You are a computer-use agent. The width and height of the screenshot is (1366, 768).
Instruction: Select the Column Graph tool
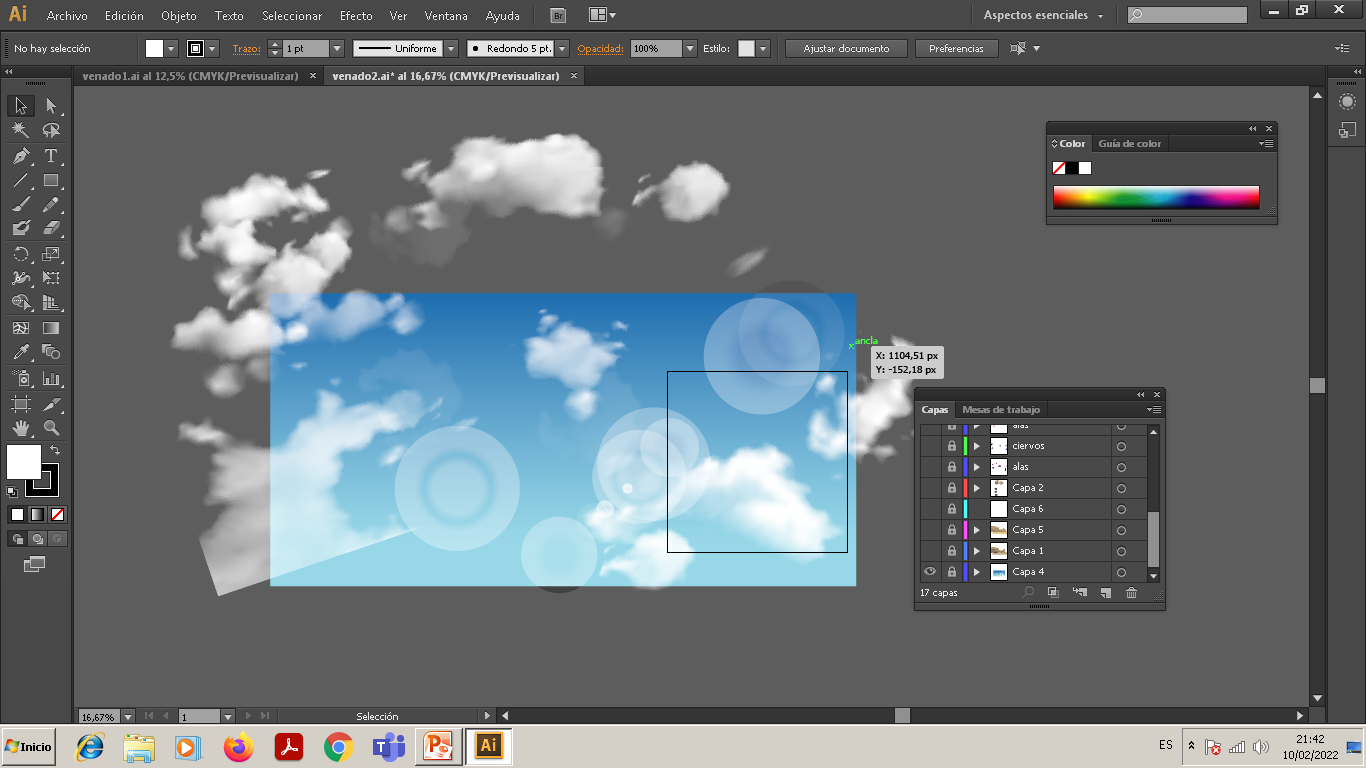tap(51, 379)
